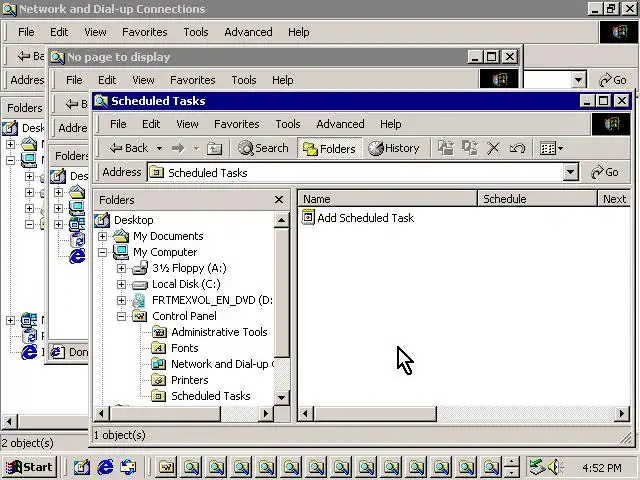Launch Internet Explorer from quick launch
Image resolution: width=640 pixels, height=480 pixels.
tap(105, 467)
